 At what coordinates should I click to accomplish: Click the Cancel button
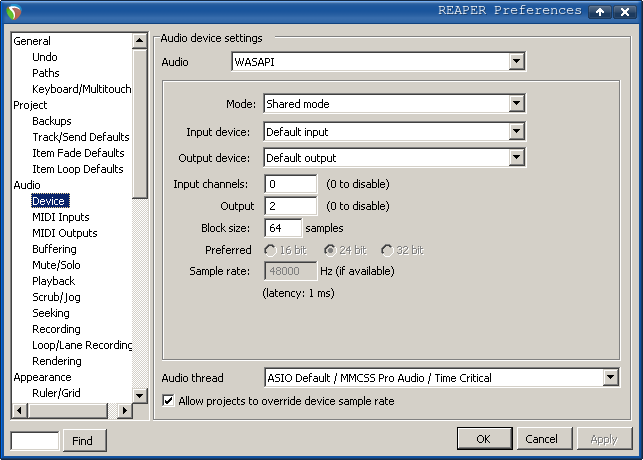544,439
